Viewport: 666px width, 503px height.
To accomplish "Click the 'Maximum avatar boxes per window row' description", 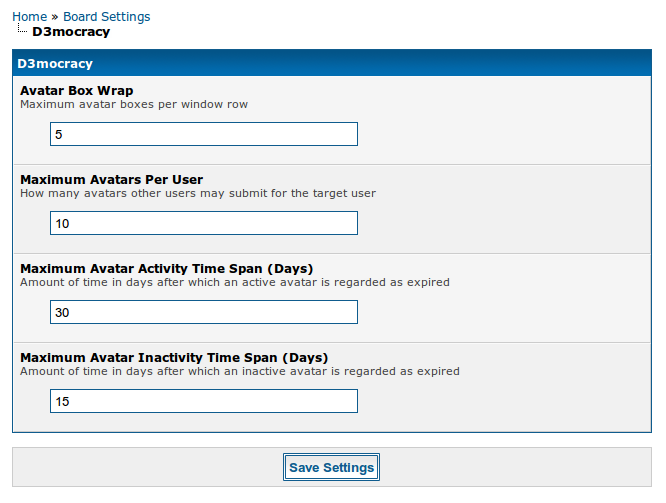I will point(134,104).
